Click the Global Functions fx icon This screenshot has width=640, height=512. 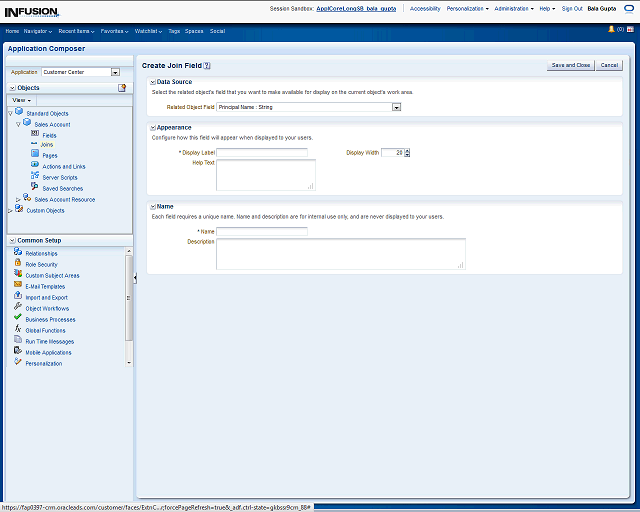18,330
